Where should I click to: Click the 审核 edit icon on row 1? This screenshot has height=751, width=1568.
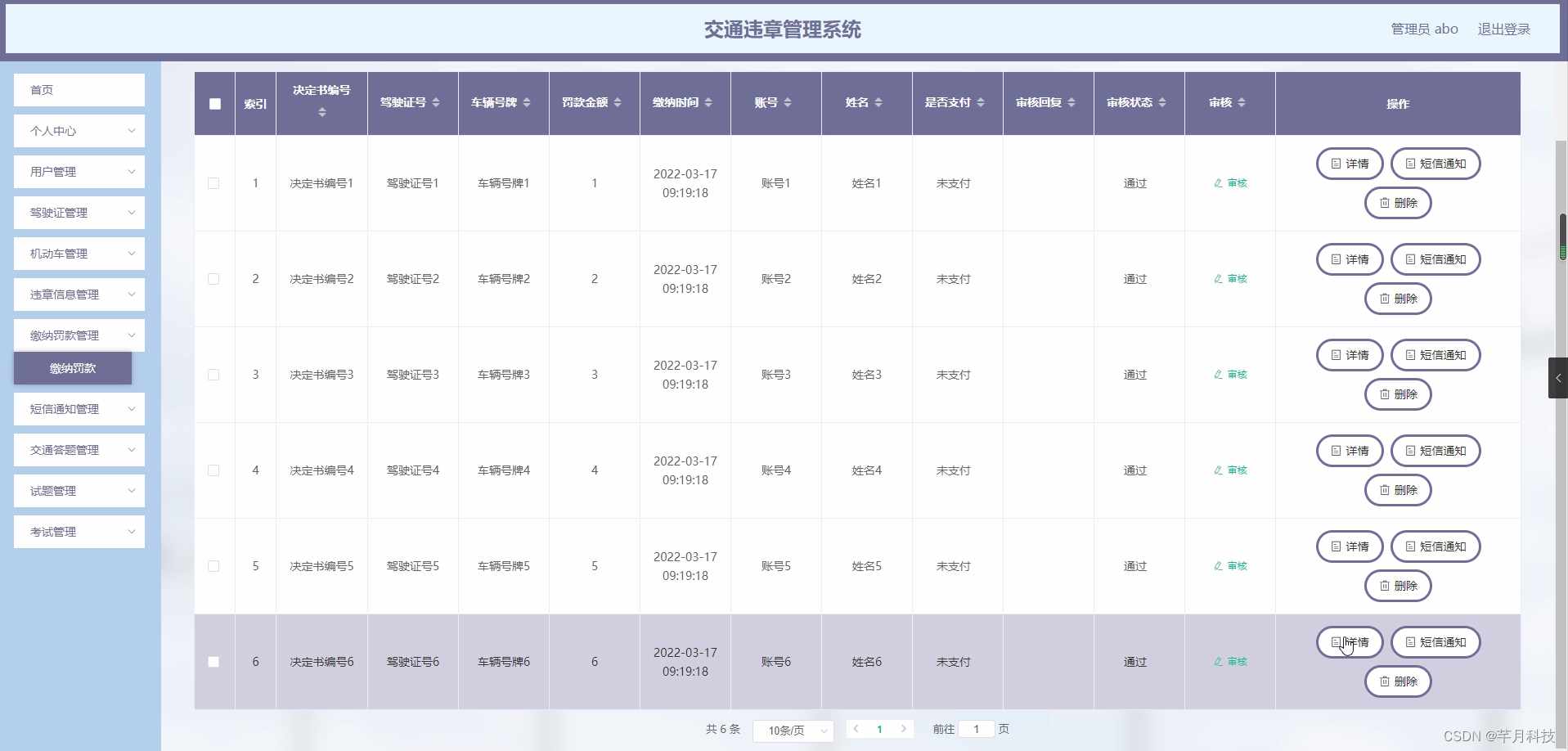click(1230, 183)
